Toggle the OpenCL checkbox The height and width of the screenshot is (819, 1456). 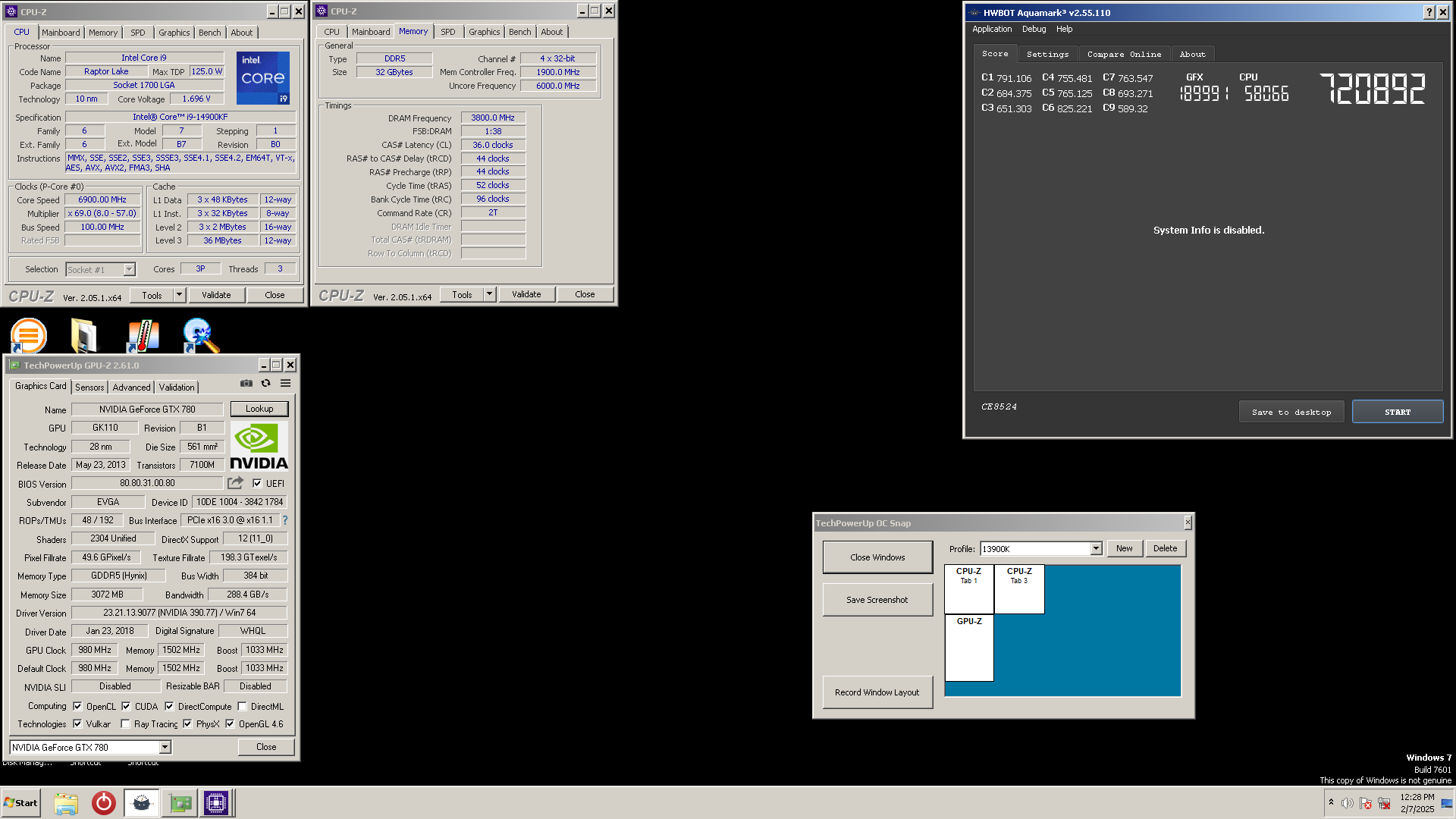(77, 706)
